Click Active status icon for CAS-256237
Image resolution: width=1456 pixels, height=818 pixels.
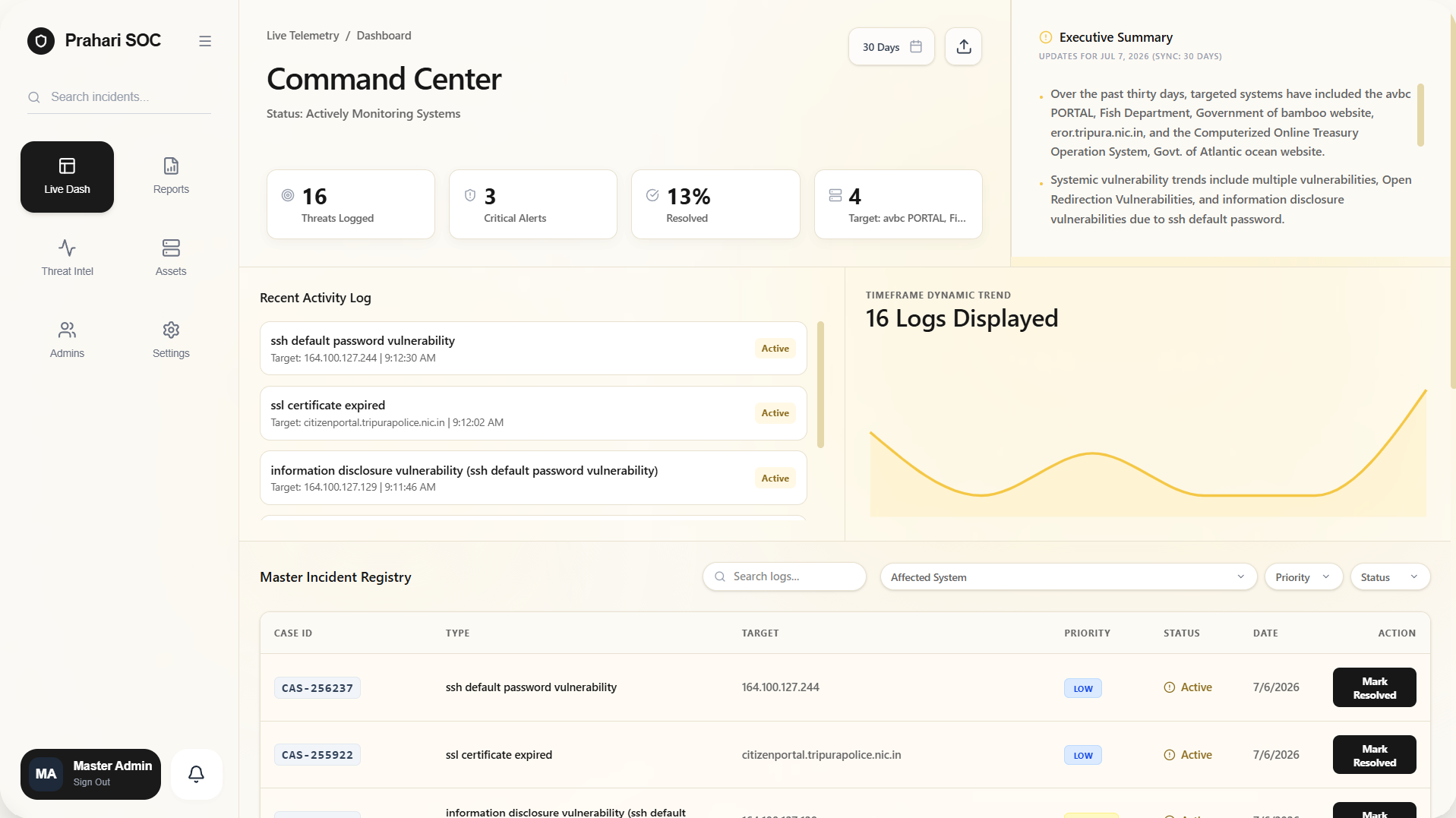[x=1170, y=687]
